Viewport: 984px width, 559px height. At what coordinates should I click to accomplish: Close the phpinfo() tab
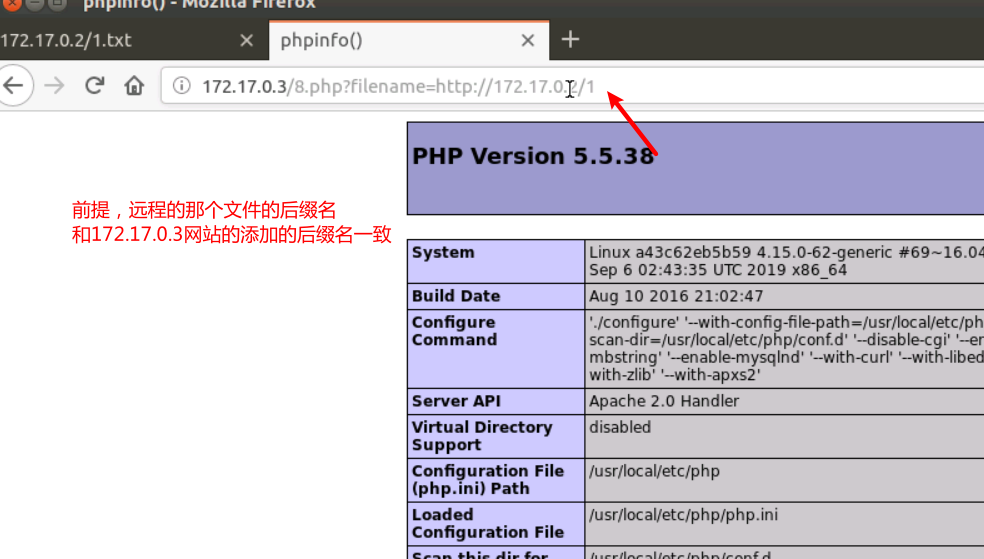click(528, 41)
